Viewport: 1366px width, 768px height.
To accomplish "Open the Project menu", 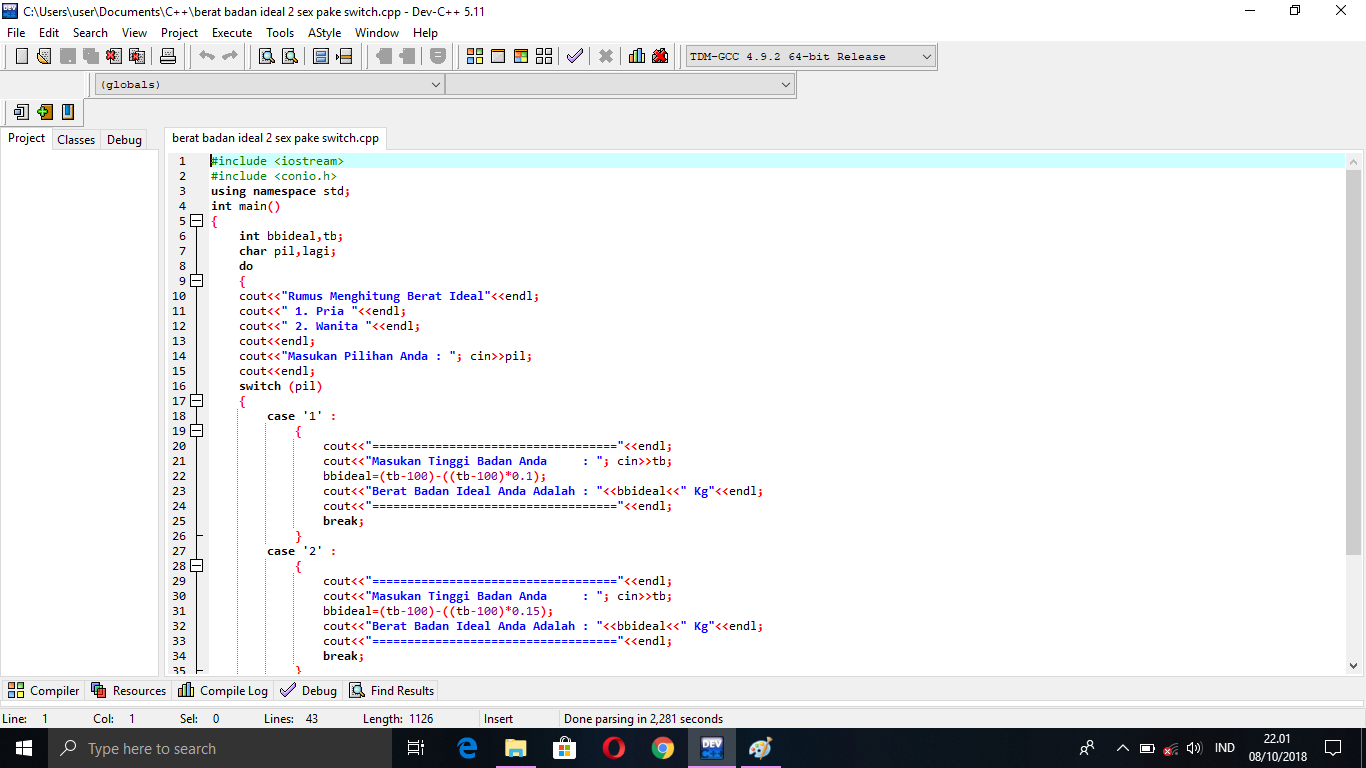I will tap(180, 32).
